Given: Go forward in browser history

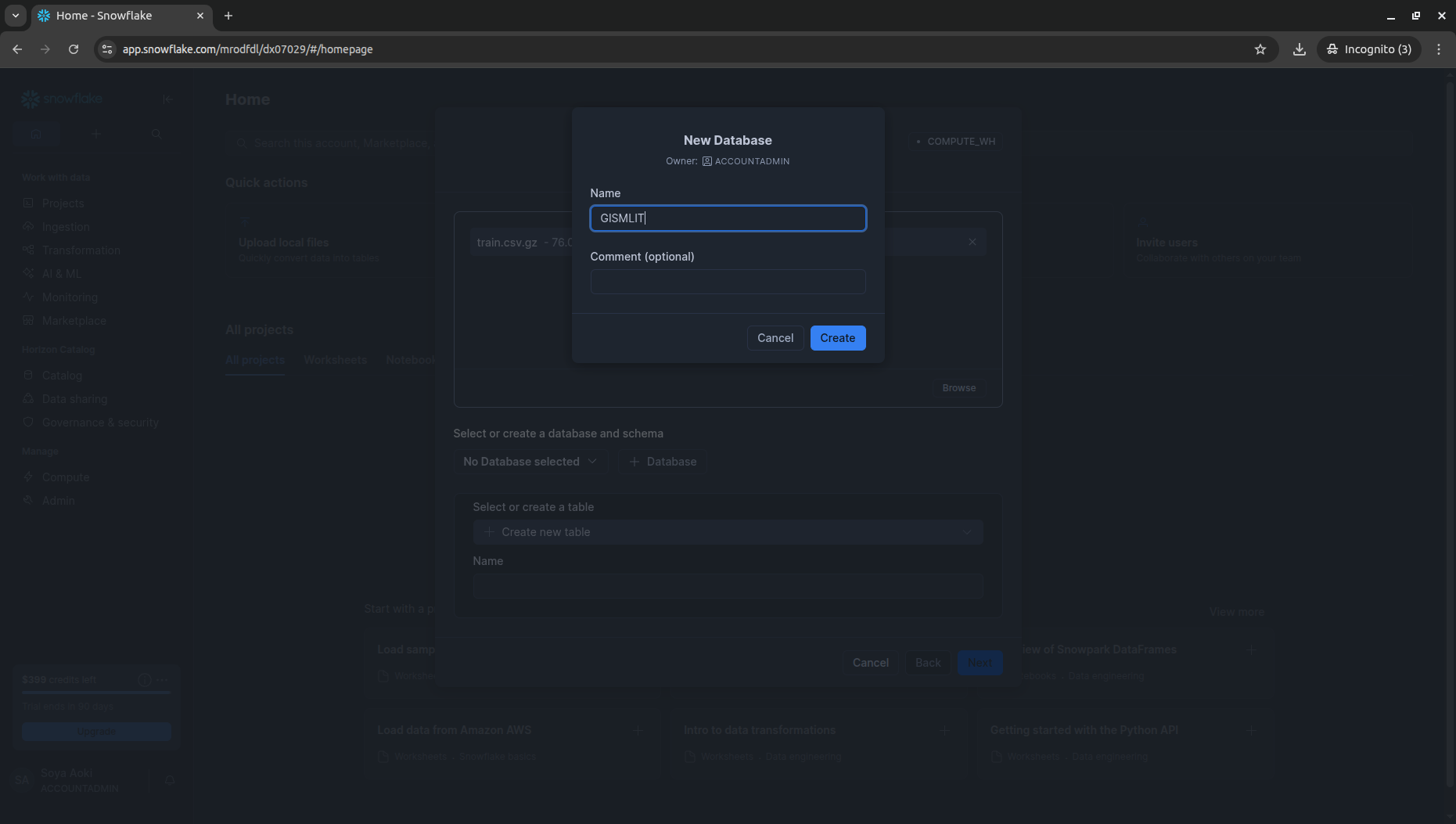Looking at the screenshot, I should click(x=45, y=49).
